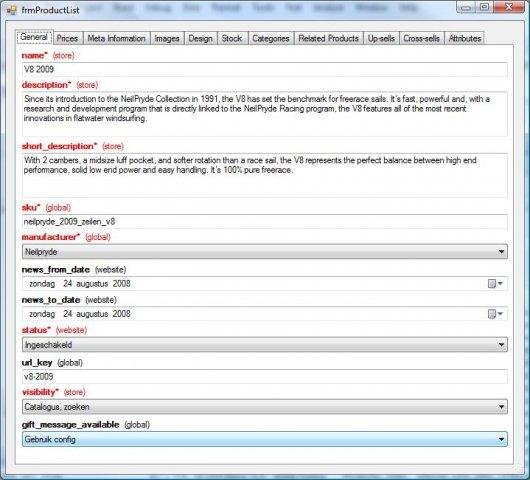Minimize the frmProductList window
Screen dimensions: 530x480
coord(466,7)
